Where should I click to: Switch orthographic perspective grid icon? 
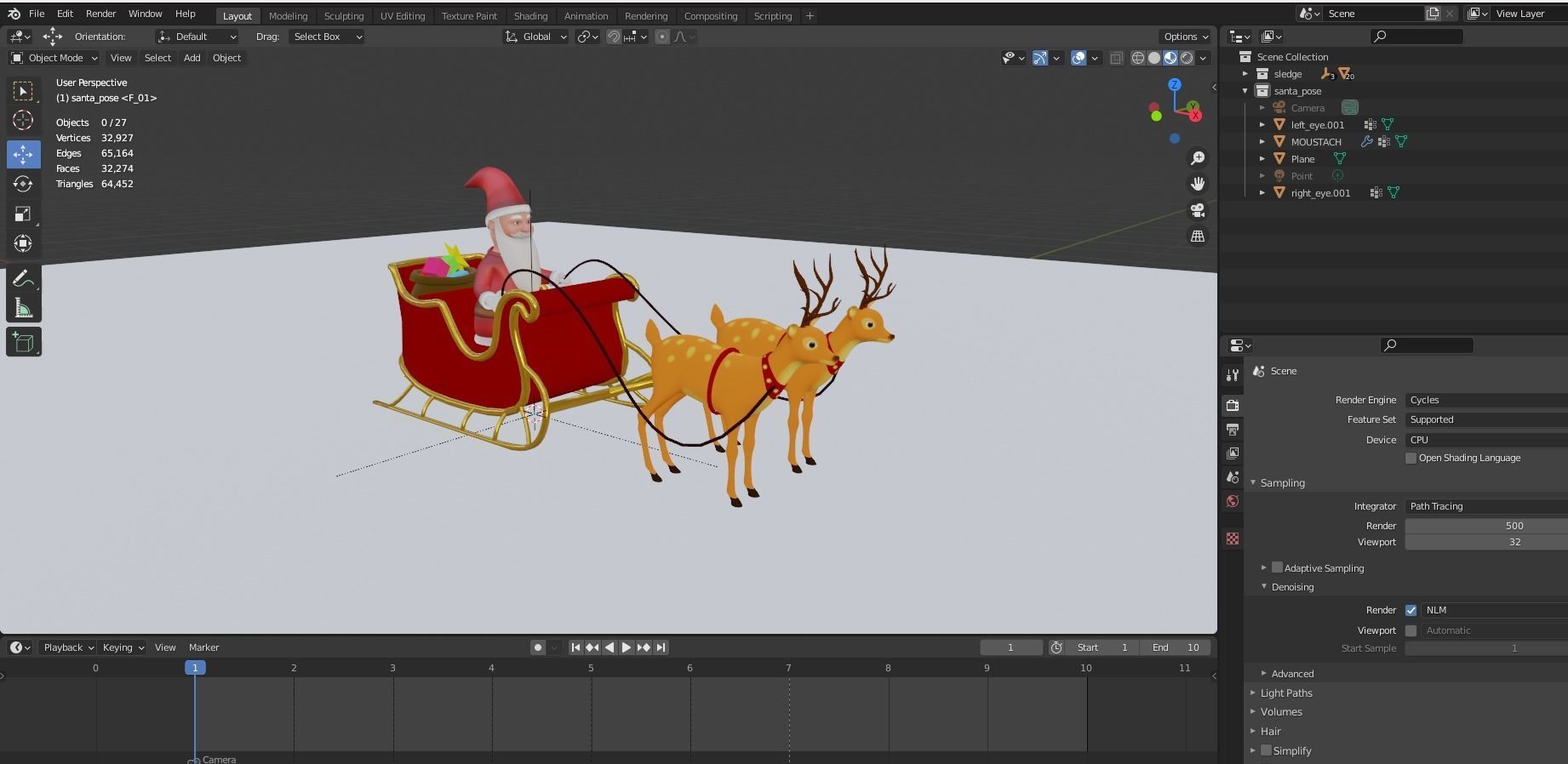tap(1198, 237)
